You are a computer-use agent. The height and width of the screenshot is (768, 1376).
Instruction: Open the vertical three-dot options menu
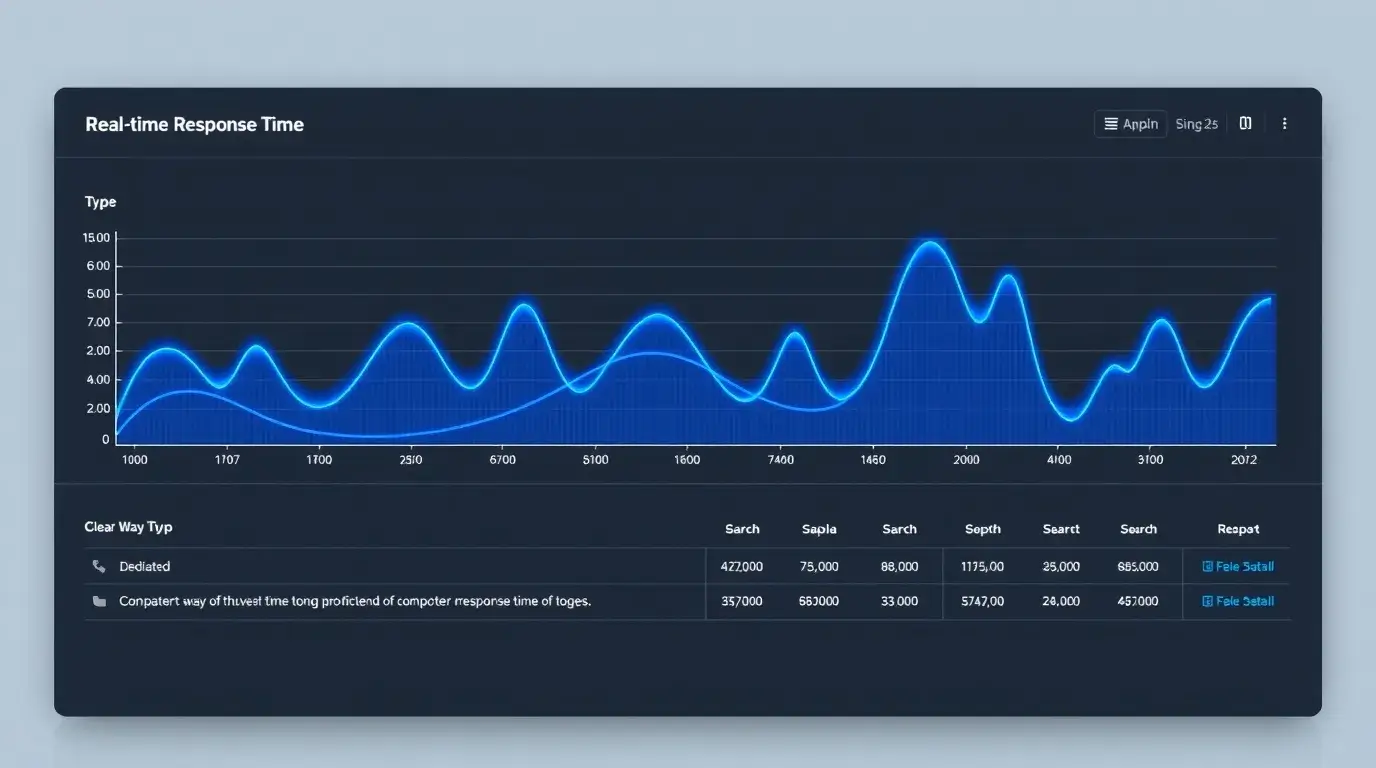click(x=1284, y=124)
